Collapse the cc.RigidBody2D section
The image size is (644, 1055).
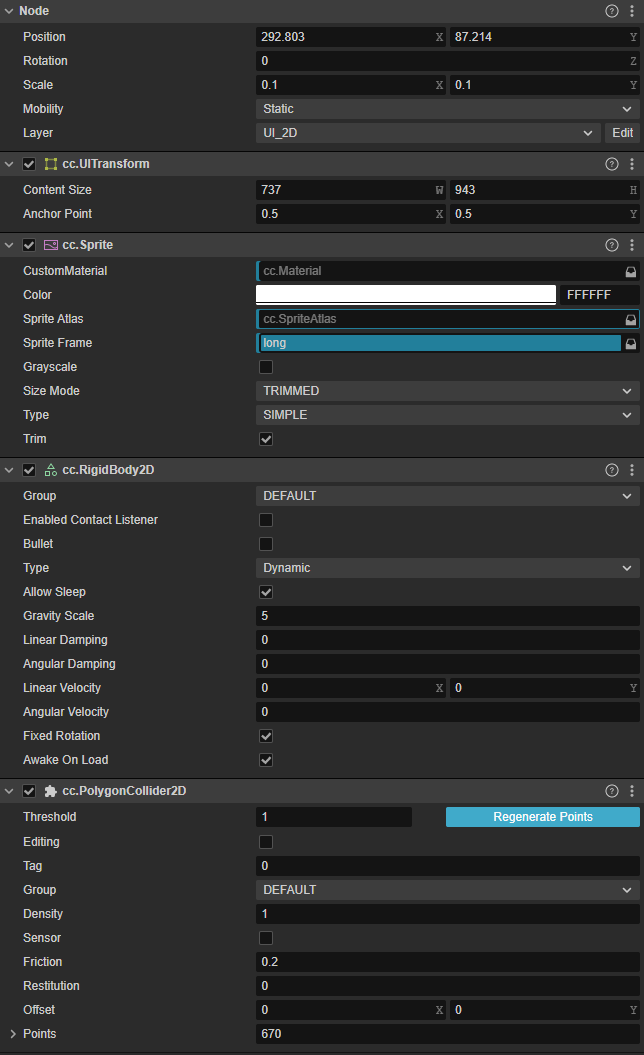(10, 470)
